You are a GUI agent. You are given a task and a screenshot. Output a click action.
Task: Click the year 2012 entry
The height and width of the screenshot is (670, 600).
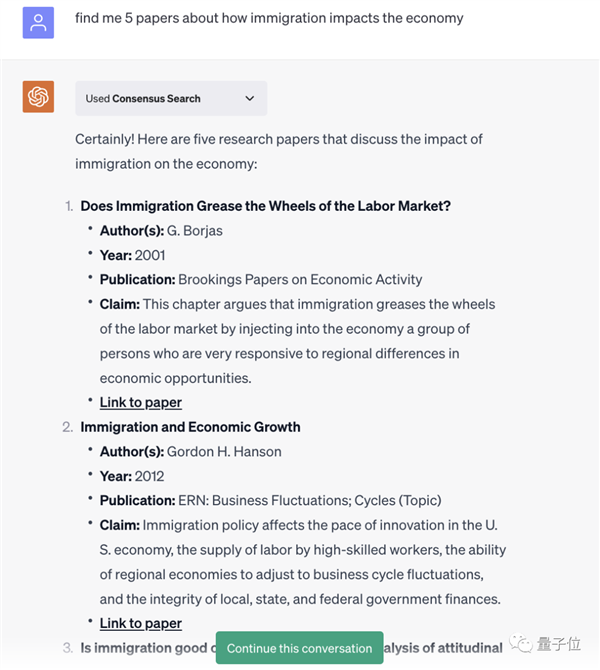click(149, 476)
